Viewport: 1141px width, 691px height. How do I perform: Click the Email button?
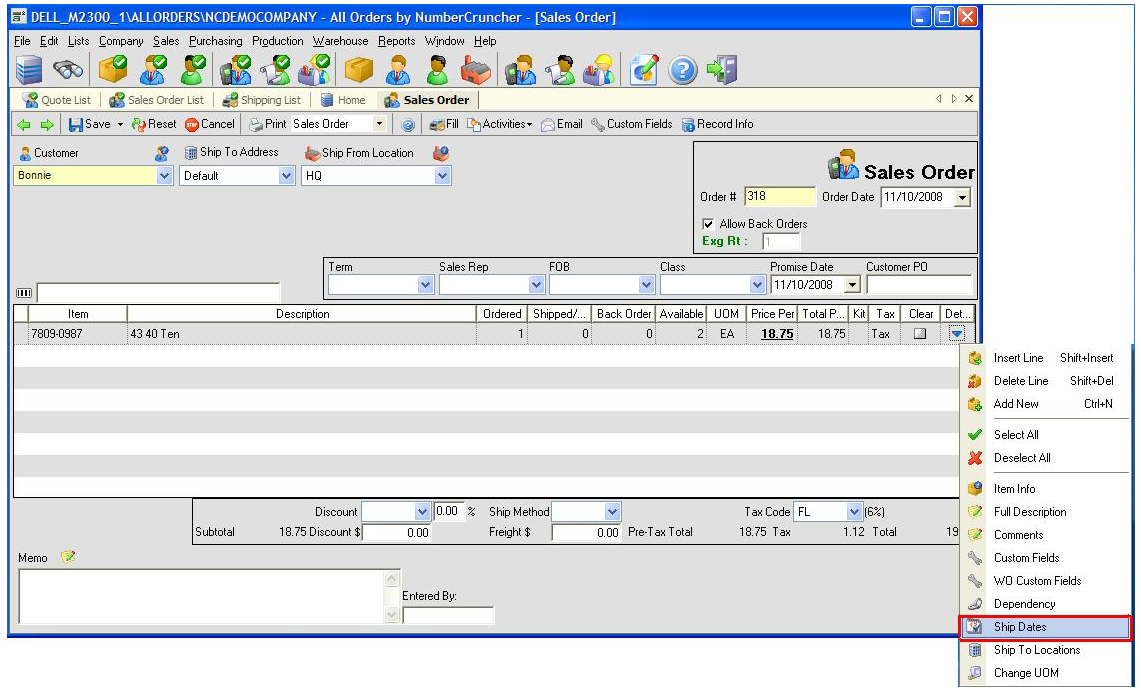[561, 124]
